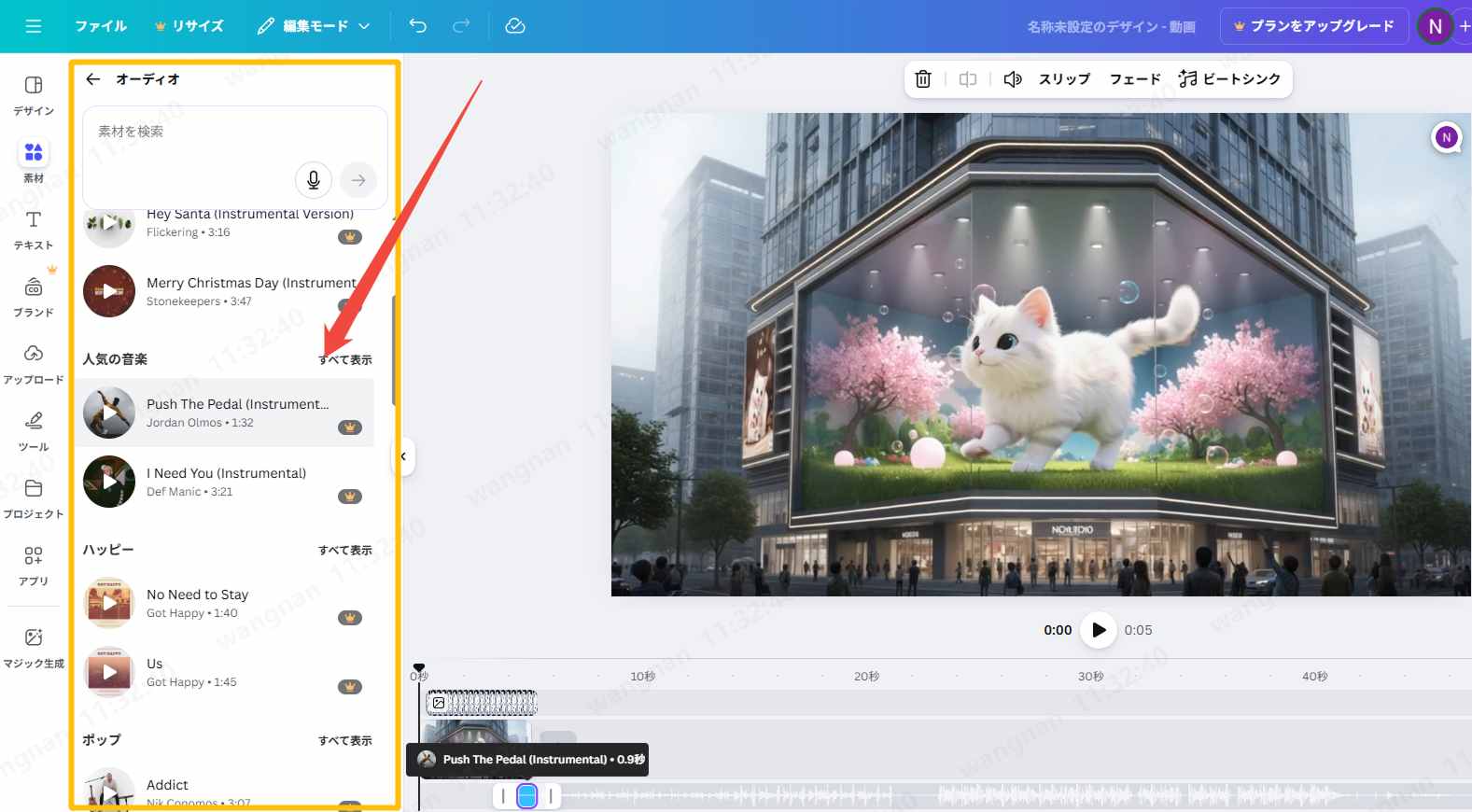Show all in ハッピー section
The height and width of the screenshot is (812, 1472).
click(345, 550)
